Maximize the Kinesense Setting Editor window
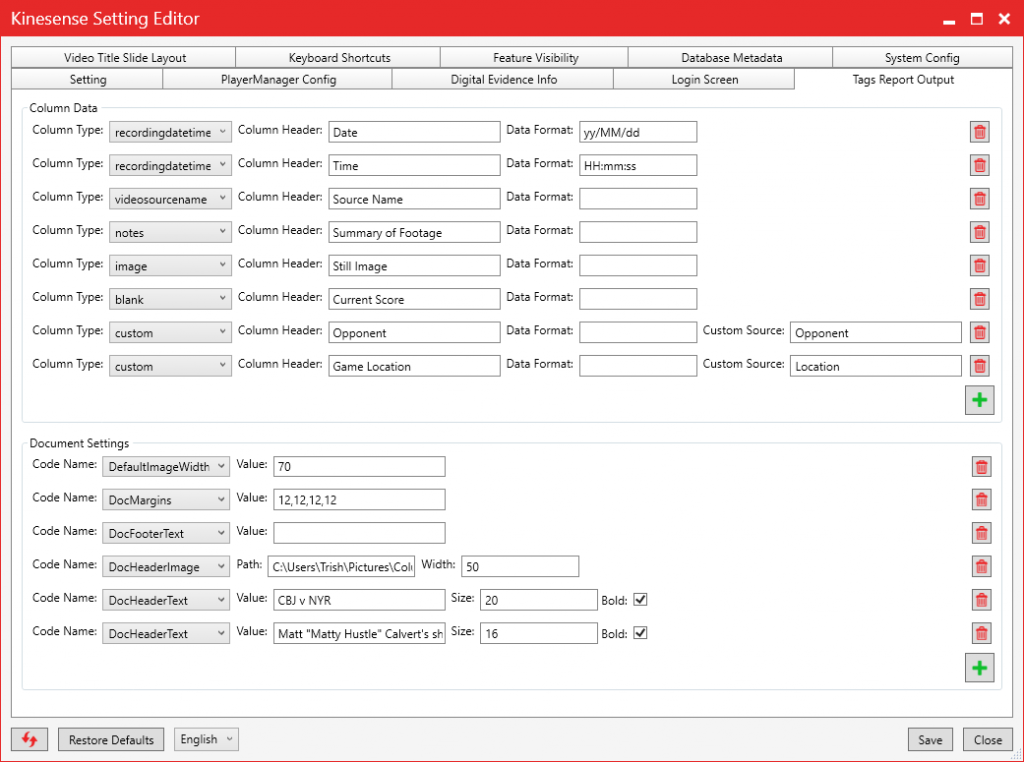 (x=976, y=19)
